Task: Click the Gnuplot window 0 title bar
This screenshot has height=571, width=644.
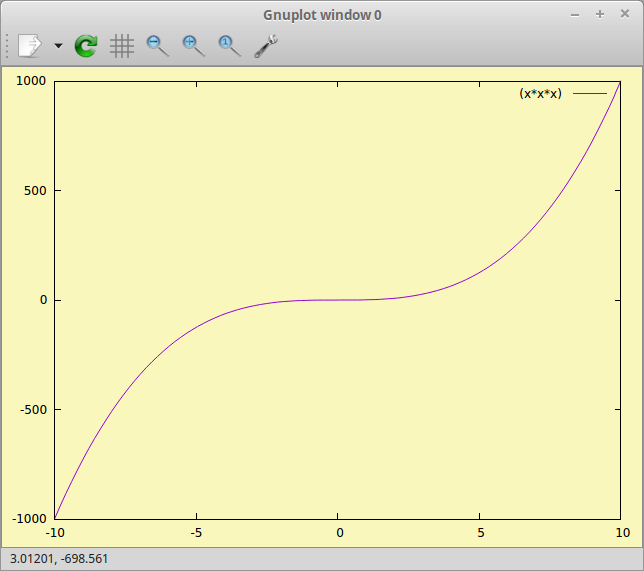Action: [322, 15]
